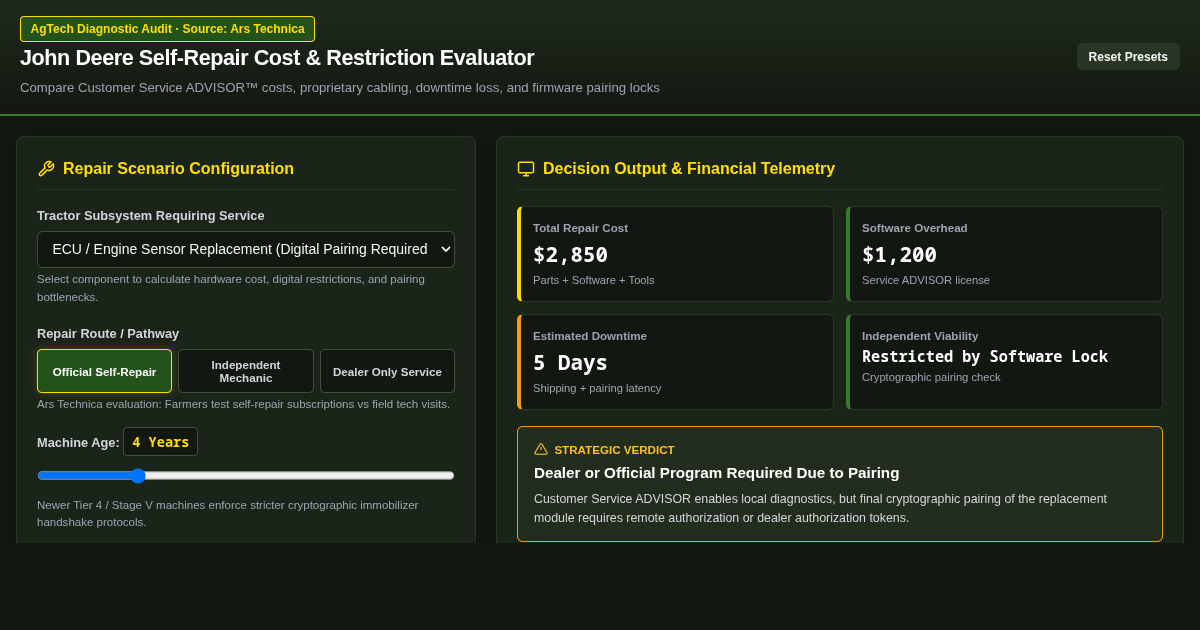The image size is (1200, 630).
Task: Click the Ars Technica evaluation note text
Action: 243,404
